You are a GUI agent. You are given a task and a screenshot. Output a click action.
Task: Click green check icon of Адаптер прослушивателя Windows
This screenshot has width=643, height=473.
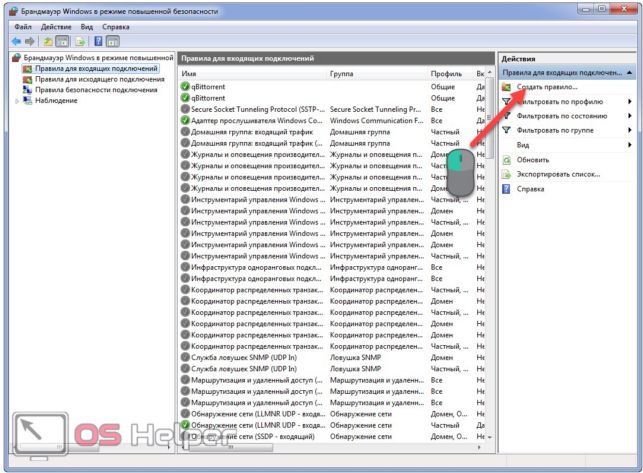point(185,121)
